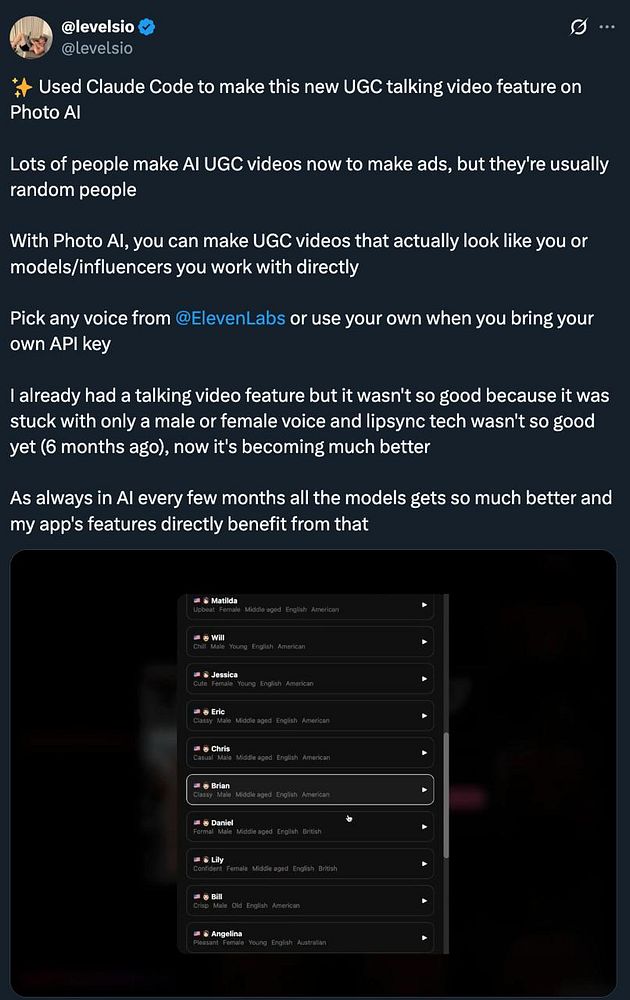Play the Chris voice preview
Image resolution: width=630 pixels, height=1000 pixels.
point(424,753)
